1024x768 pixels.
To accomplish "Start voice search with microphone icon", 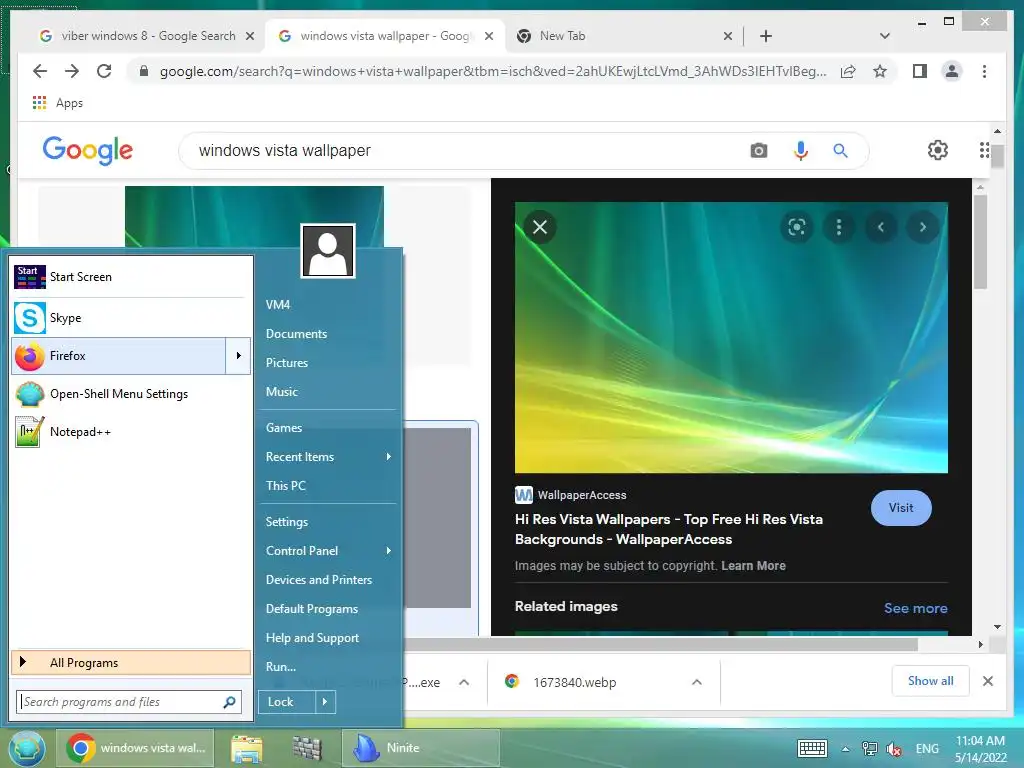I will [x=801, y=151].
